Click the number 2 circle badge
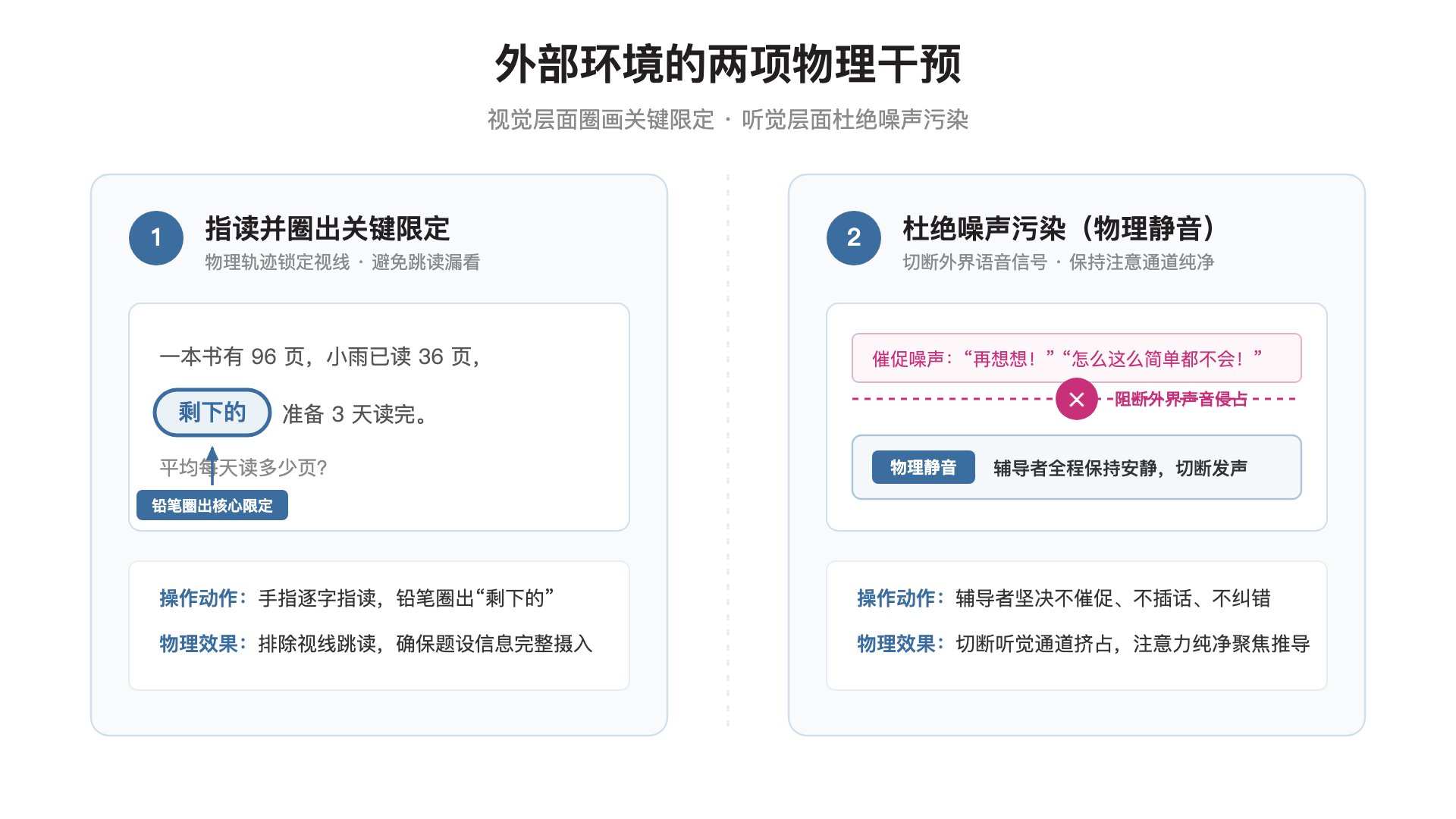 [x=854, y=238]
